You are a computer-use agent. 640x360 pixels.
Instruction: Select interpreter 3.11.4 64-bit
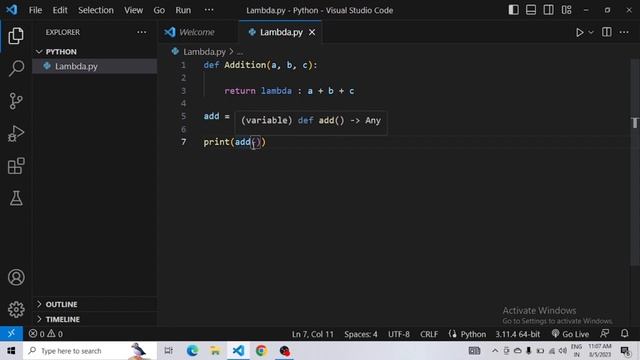click(x=518, y=334)
